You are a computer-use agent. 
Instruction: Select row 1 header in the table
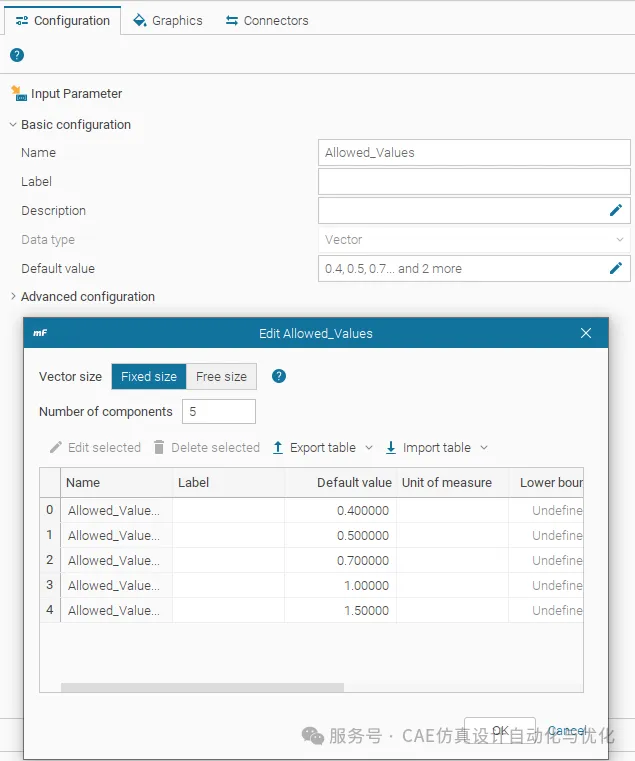(50, 535)
